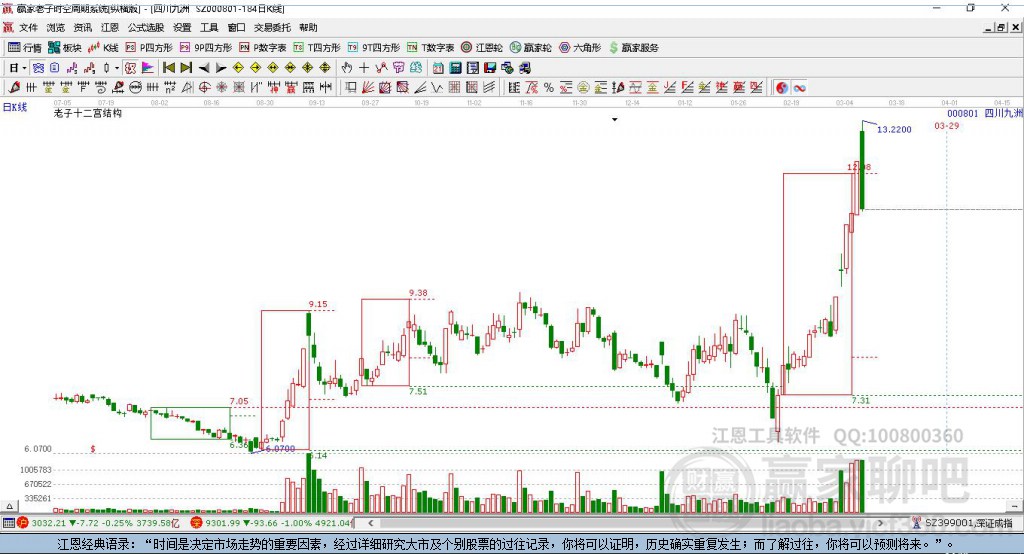Image resolution: width=1024 pixels, height=554 pixels.
Task: Toggle the colored flag indicator icon
Action: [148, 68]
